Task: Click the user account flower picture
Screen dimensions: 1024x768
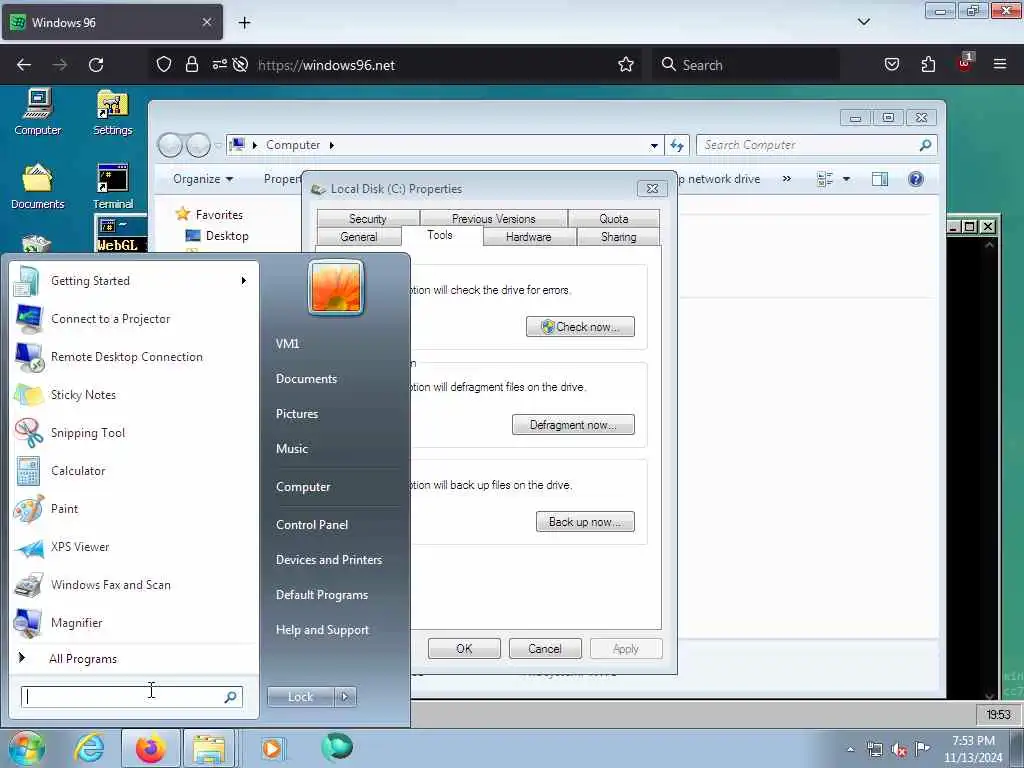Action: click(x=336, y=287)
